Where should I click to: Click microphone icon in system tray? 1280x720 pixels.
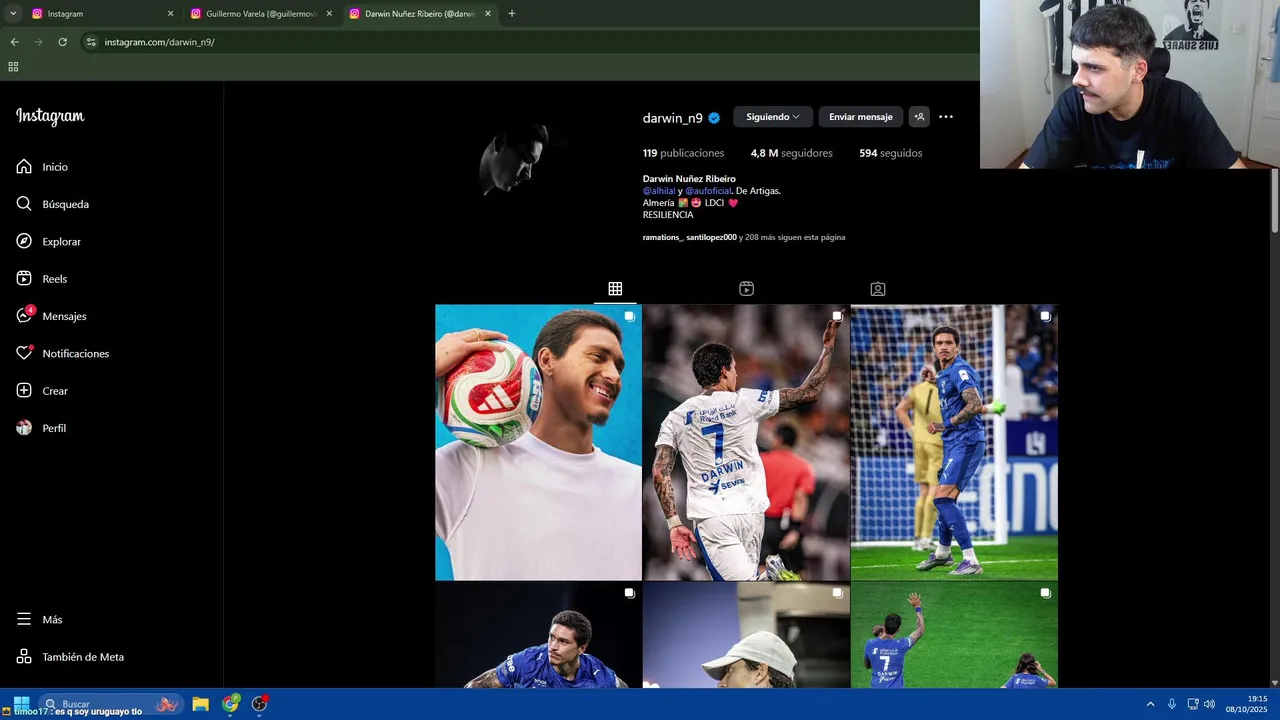point(1172,704)
